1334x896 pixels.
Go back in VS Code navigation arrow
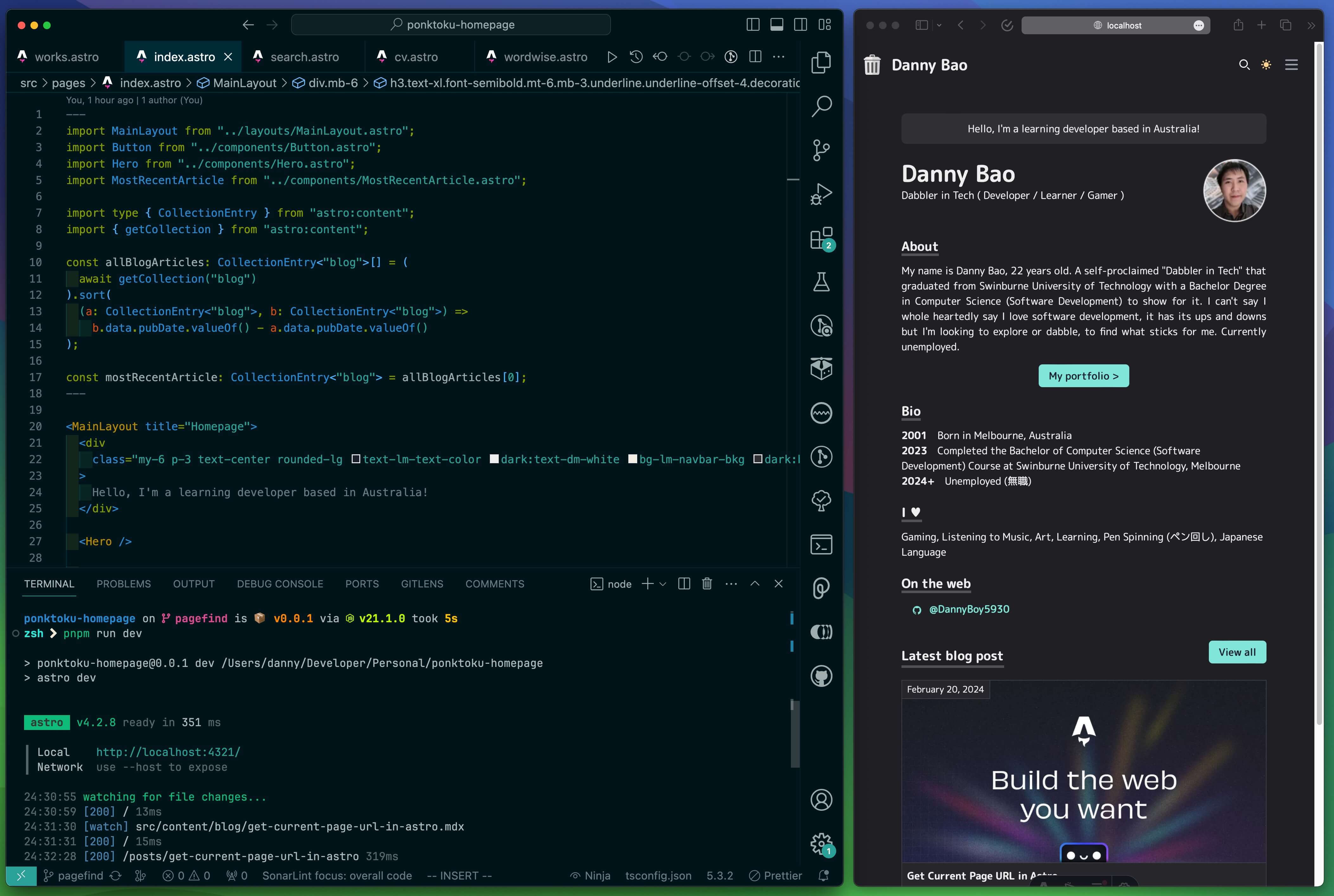click(x=248, y=25)
